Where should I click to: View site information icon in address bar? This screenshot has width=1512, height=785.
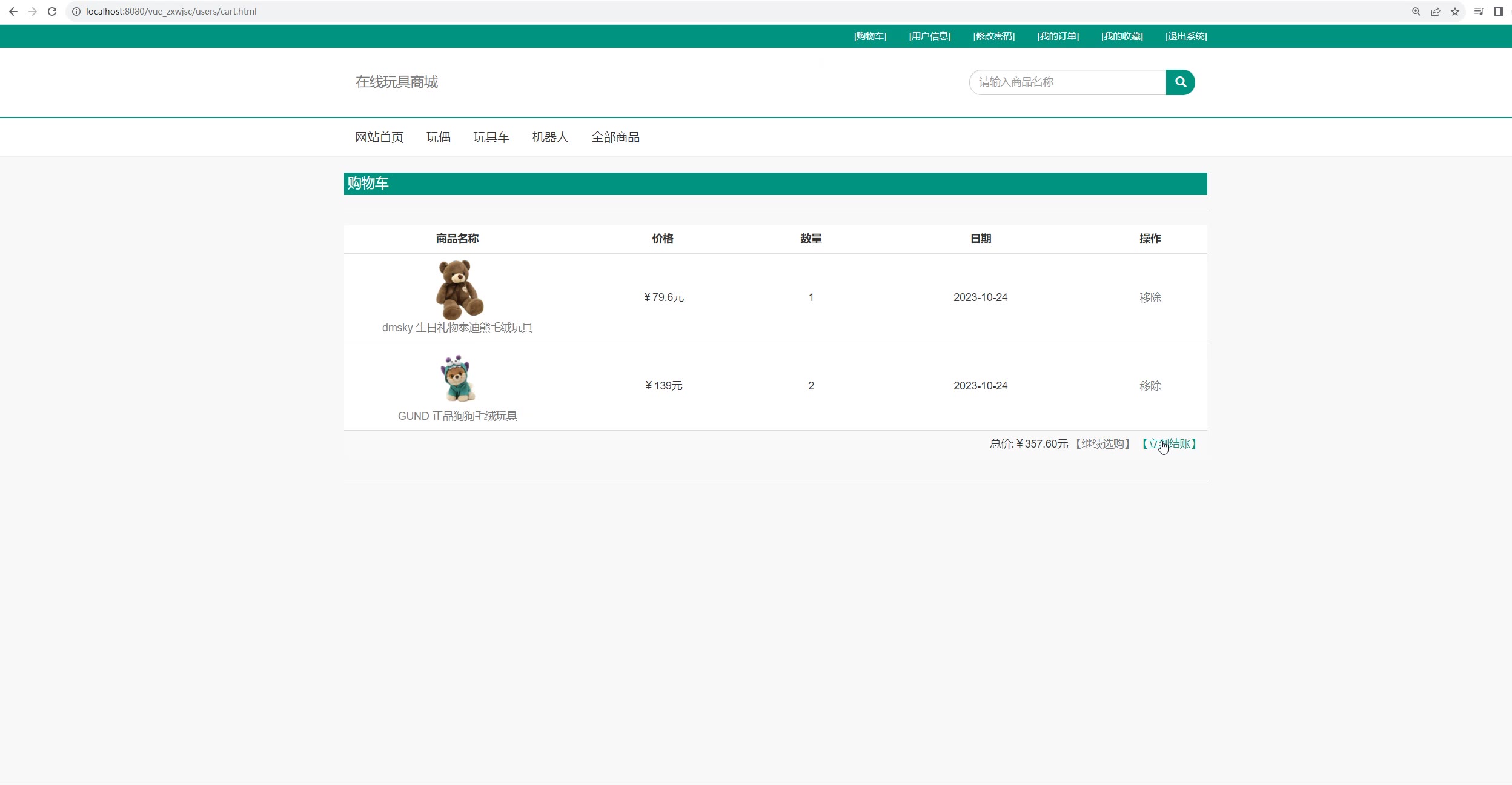(x=76, y=12)
